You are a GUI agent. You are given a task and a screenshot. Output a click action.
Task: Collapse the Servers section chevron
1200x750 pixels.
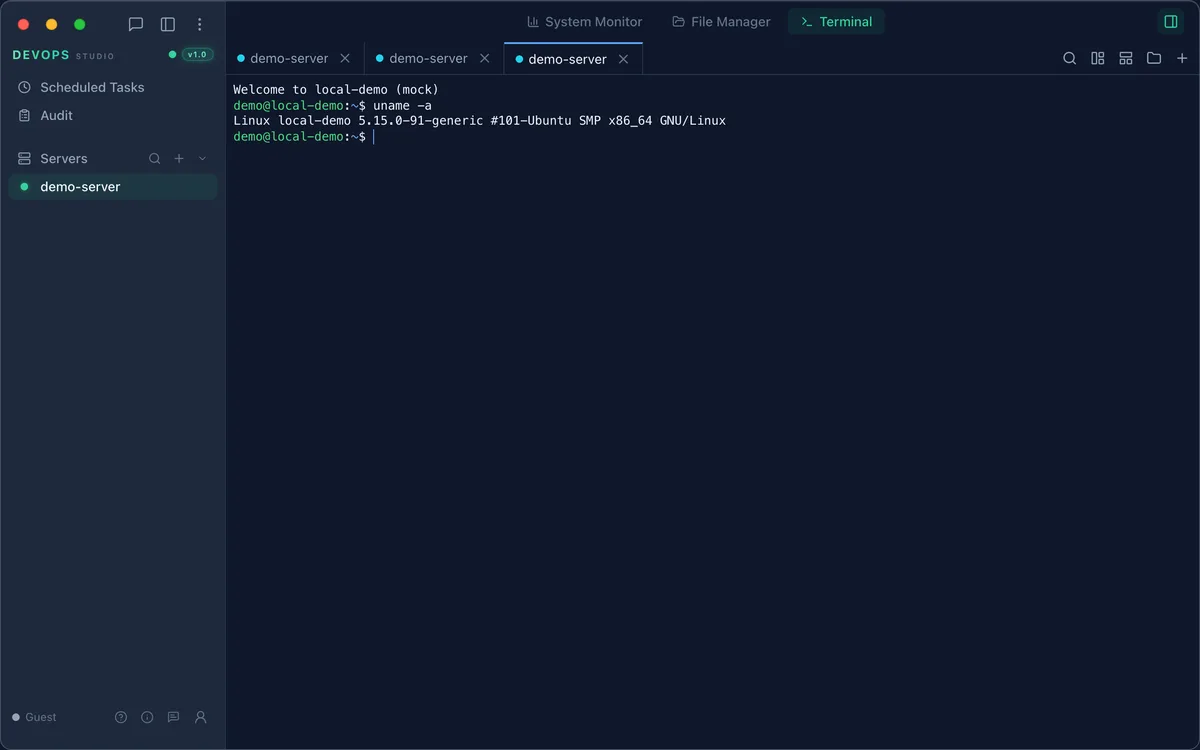[203, 158]
